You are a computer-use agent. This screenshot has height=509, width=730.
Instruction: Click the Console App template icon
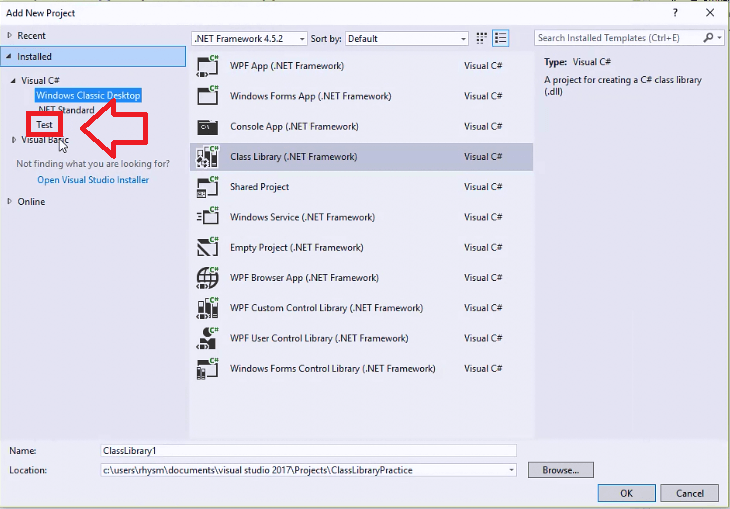pyautogui.click(x=208, y=127)
